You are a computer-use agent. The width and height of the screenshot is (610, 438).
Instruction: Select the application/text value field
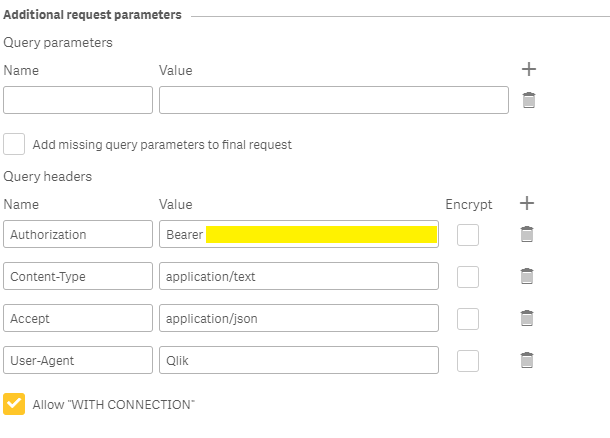click(298, 277)
